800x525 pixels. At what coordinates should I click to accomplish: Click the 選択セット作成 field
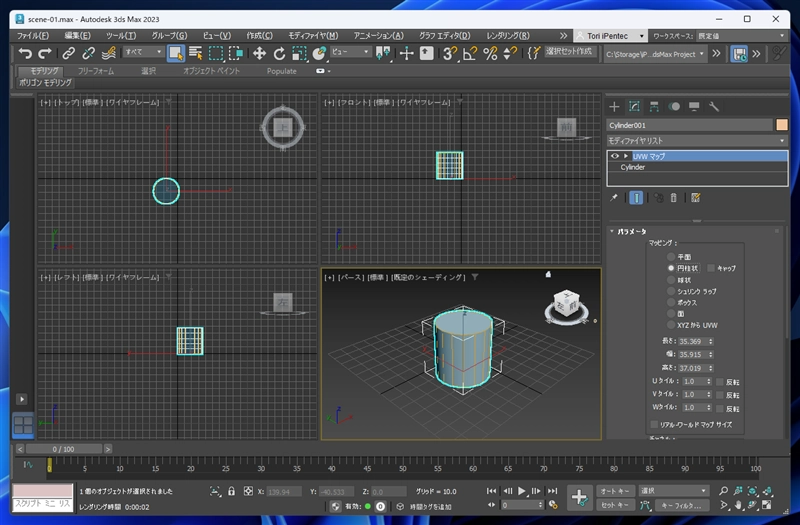tap(569, 52)
